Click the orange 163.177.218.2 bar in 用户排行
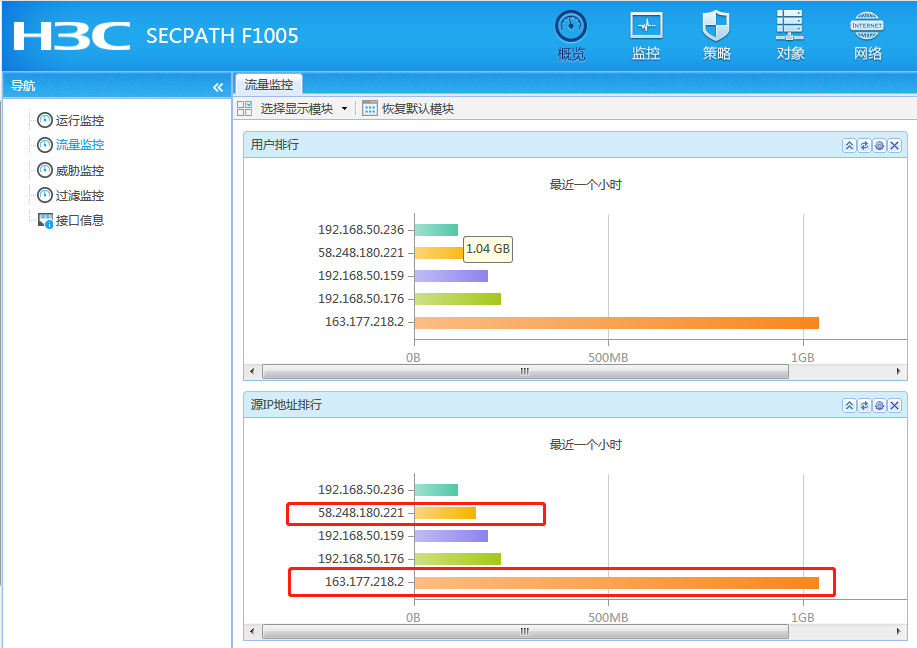917x648 pixels. coord(616,323)
